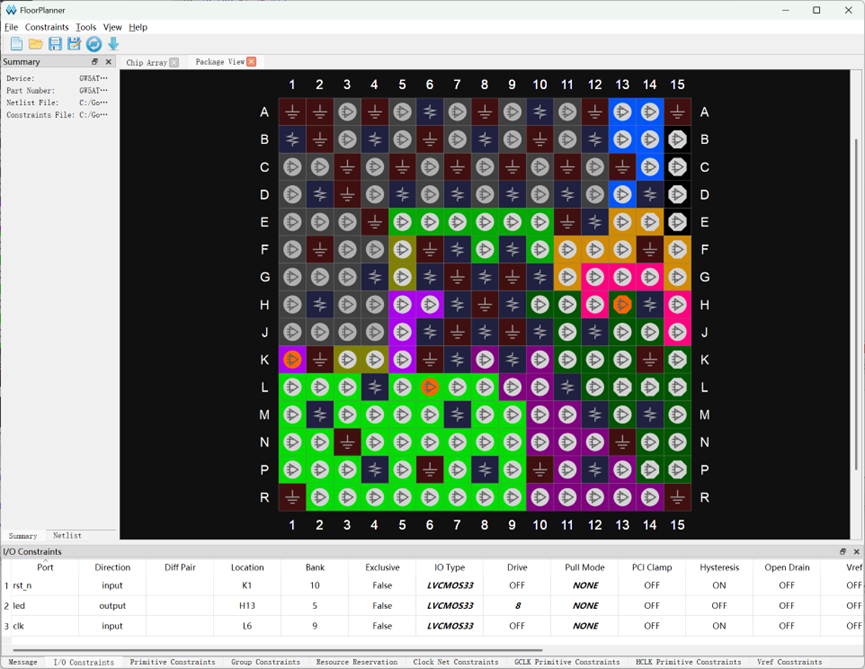Image resolution: width=865 pixels, height=669 pixels.
Task: Open the Constraints menu
Action: (x=47, y=27)
